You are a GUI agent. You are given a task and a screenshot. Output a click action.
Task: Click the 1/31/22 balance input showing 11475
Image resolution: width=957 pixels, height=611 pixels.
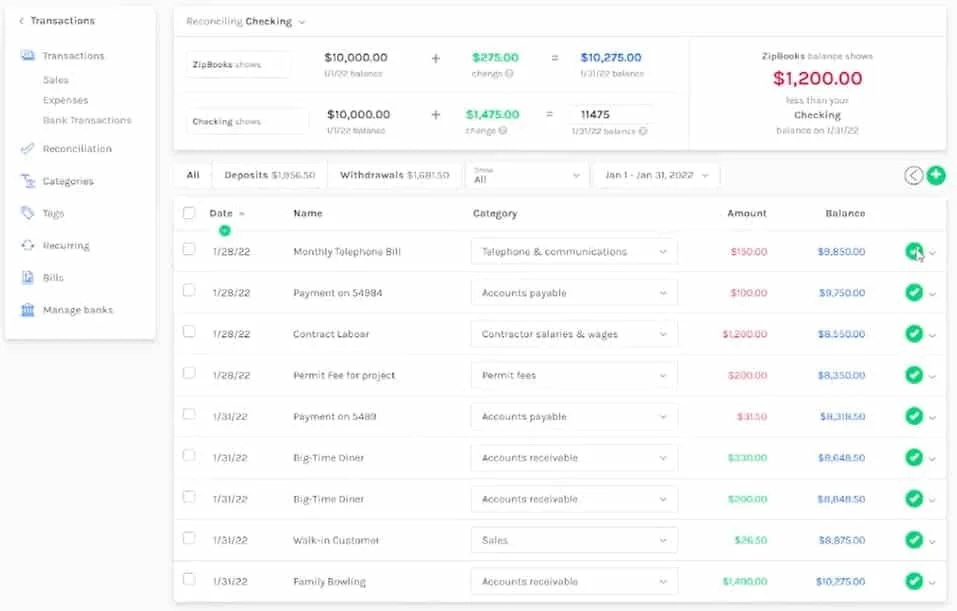click(x=610, y=115)
